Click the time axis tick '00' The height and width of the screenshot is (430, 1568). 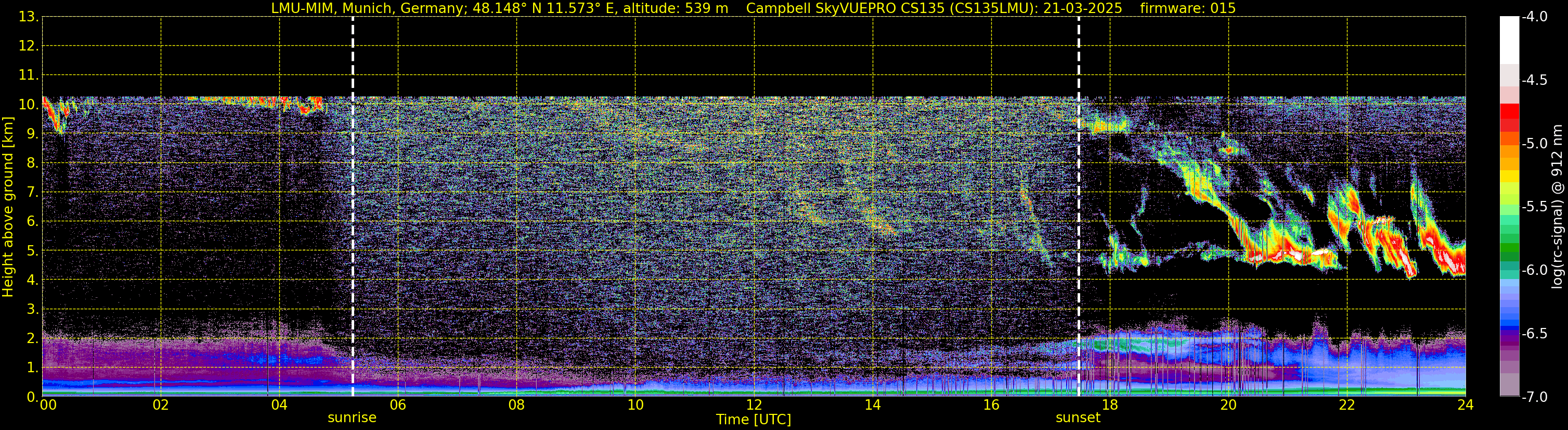click(x=48, y=404)
